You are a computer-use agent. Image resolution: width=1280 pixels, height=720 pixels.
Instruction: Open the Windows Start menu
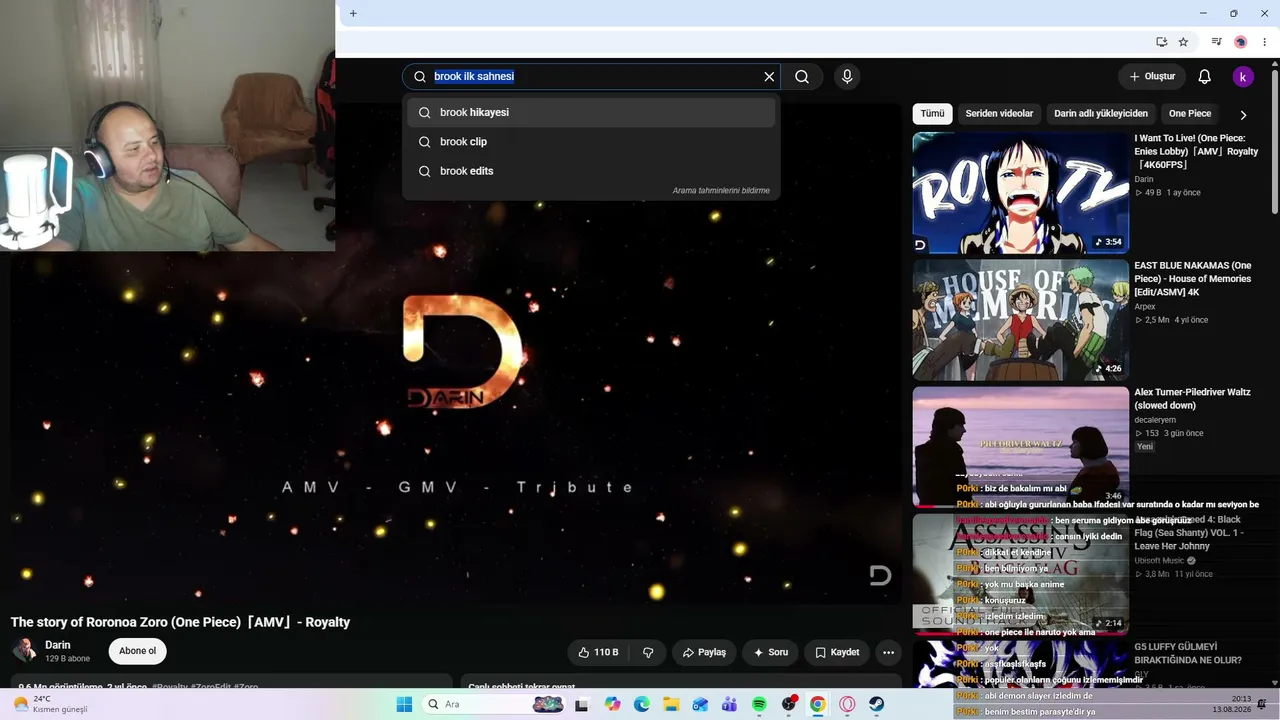click(x=404, y=704)
